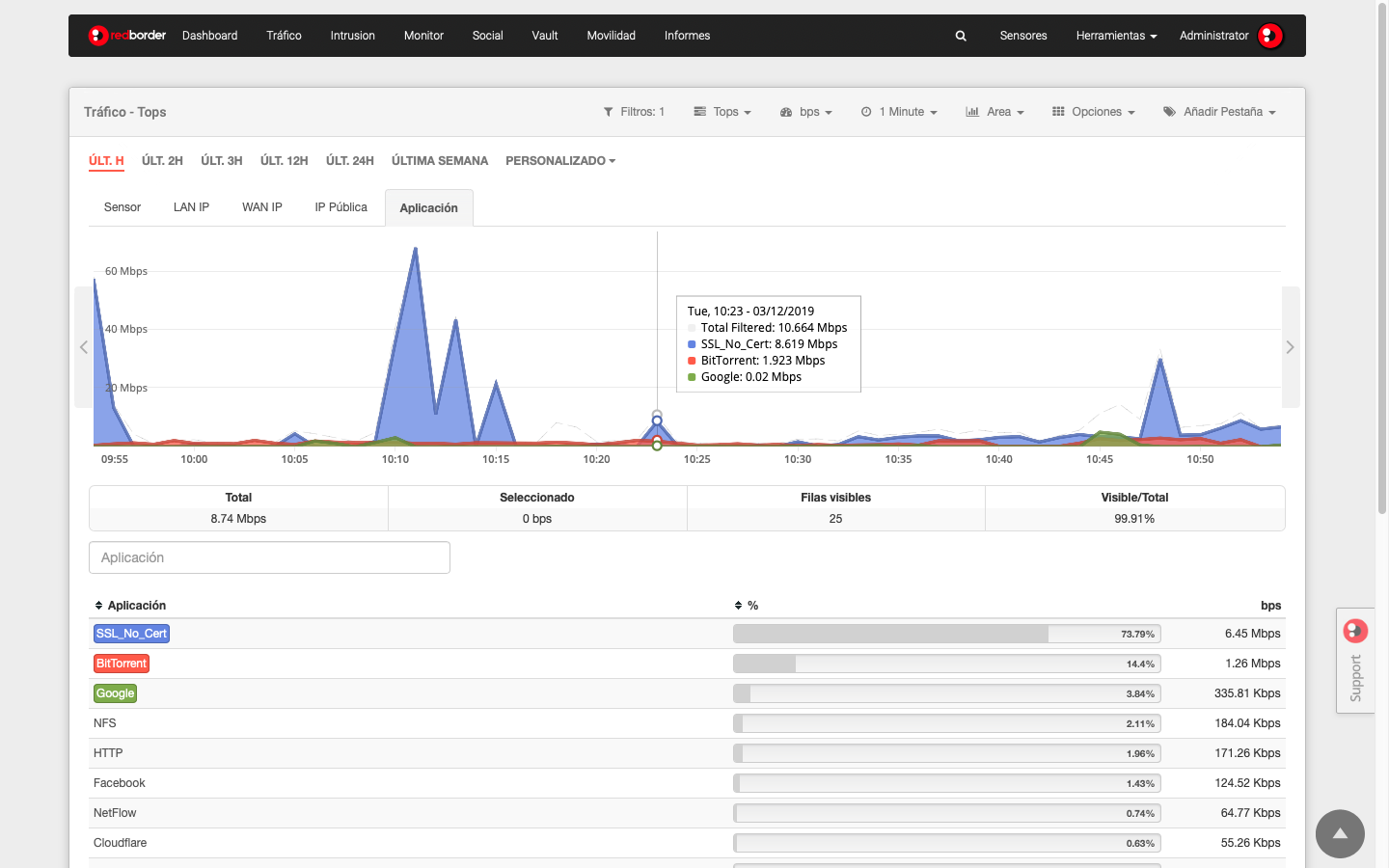Open the Support side tab
Screen dimensions: 1389x868
(1355, 661)
